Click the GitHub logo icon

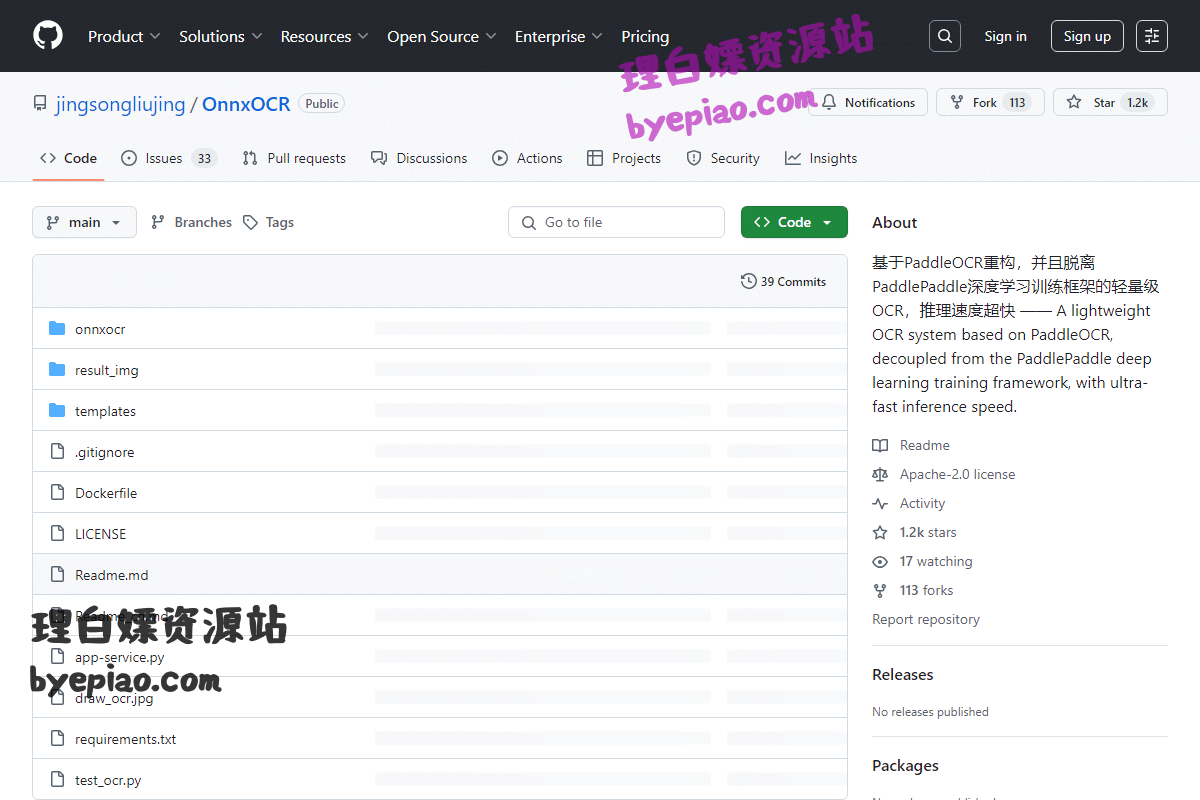click(x=48, y=36)
